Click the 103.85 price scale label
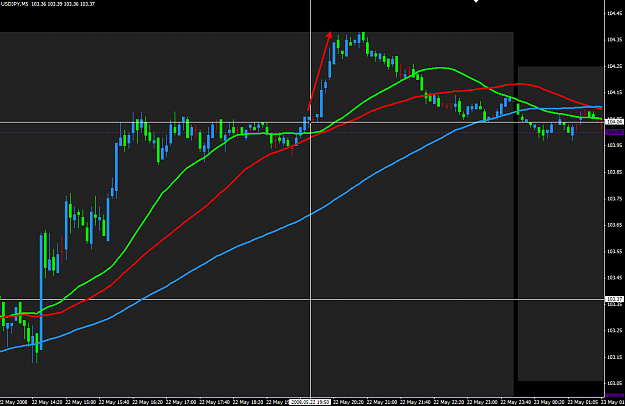The image size is (625, 406). pyautogui.click(x=614, y=172)
